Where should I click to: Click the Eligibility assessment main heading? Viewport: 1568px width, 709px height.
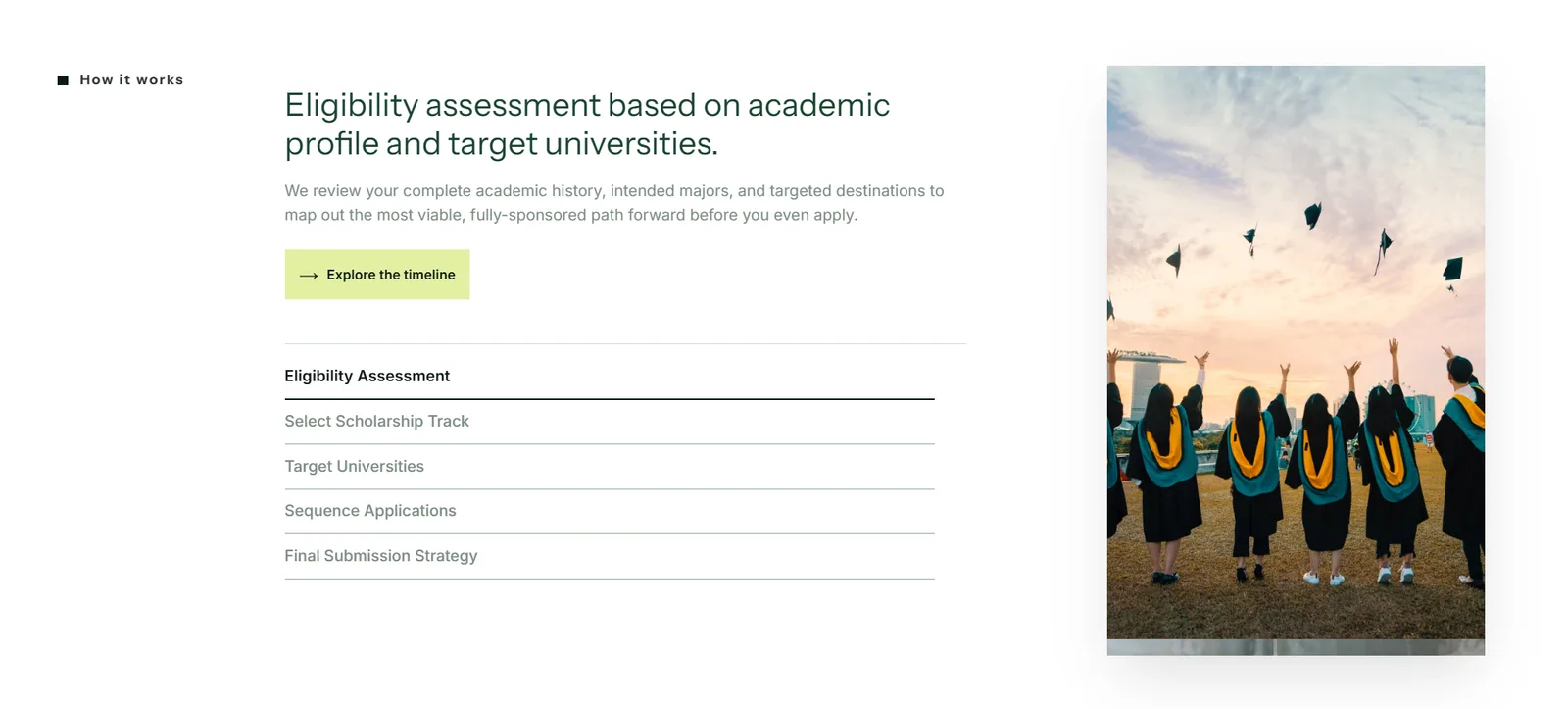587,124
